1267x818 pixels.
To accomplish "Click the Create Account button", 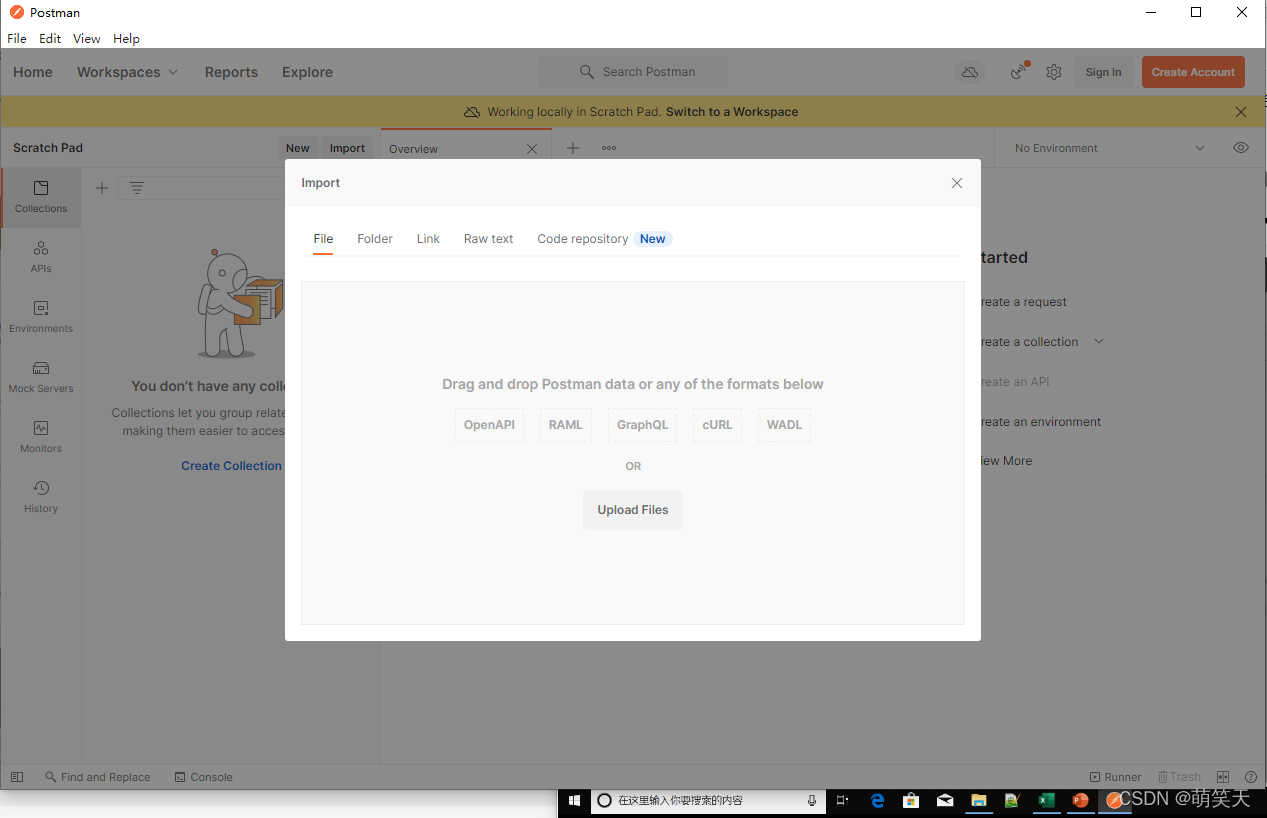I will [x=1193, y=72].
